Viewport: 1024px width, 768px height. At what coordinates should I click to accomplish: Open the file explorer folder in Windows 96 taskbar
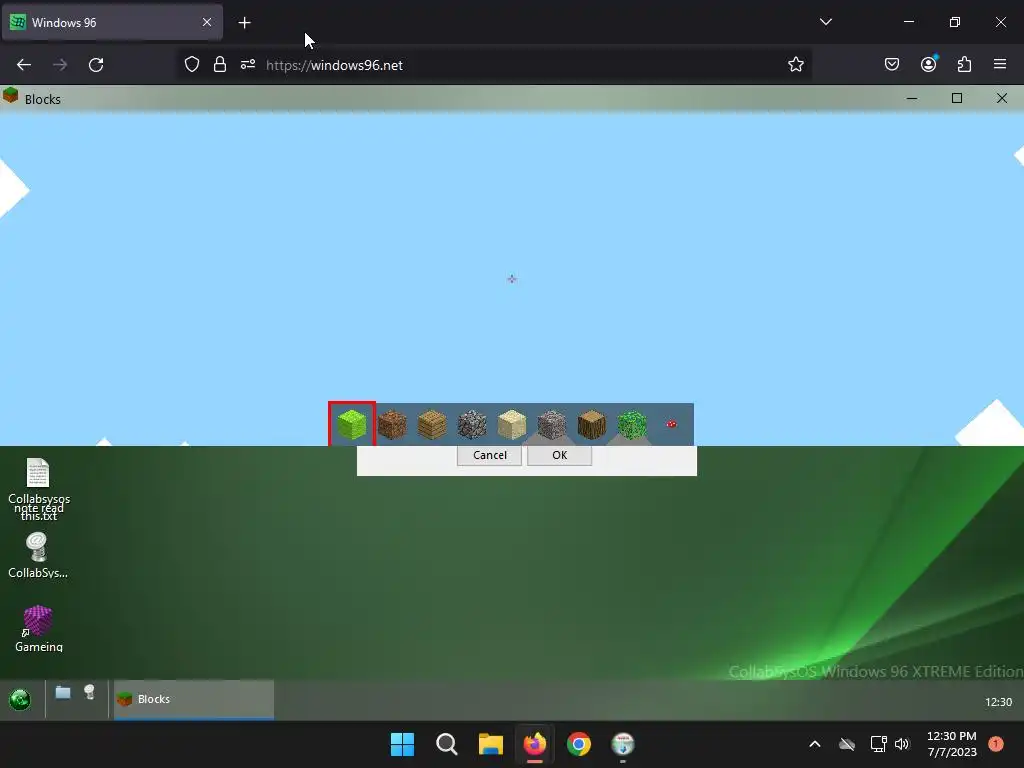pos(63,692)
